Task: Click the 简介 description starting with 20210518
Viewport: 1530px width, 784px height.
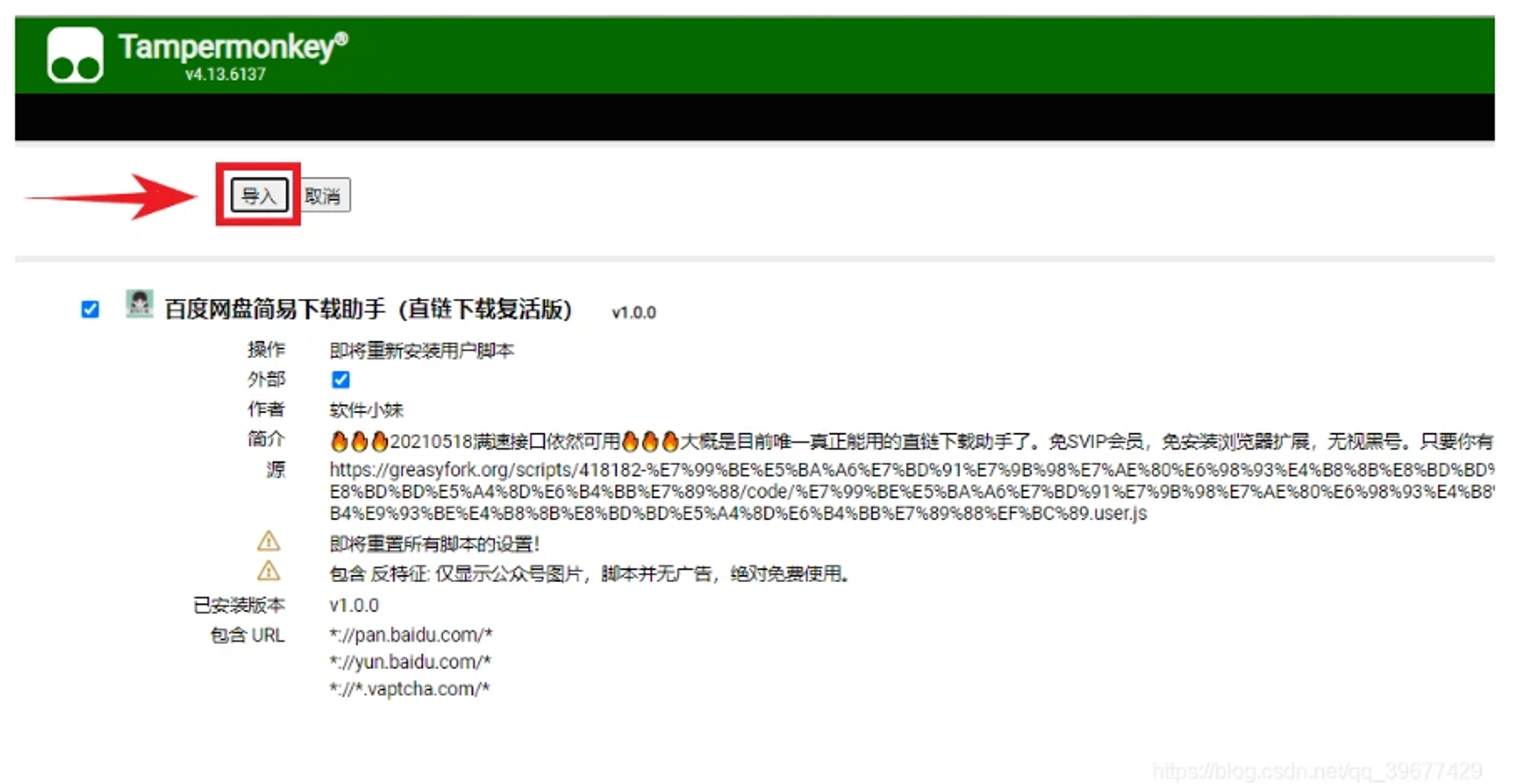Action: 911,441
